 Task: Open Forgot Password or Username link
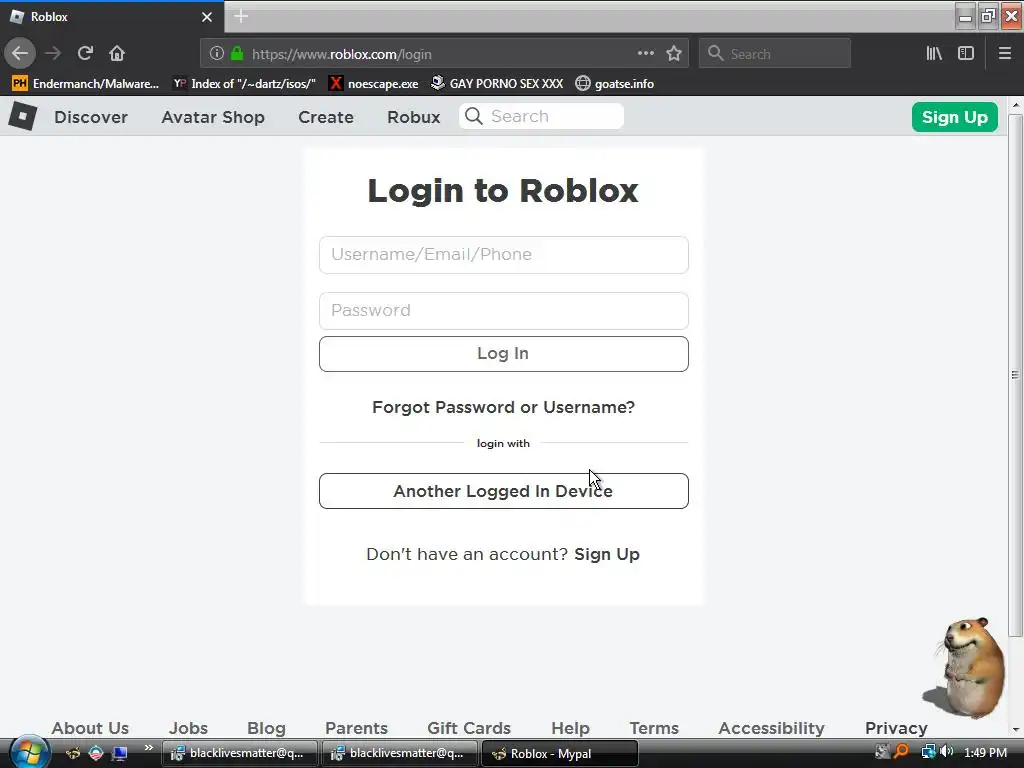click(504, 407)
